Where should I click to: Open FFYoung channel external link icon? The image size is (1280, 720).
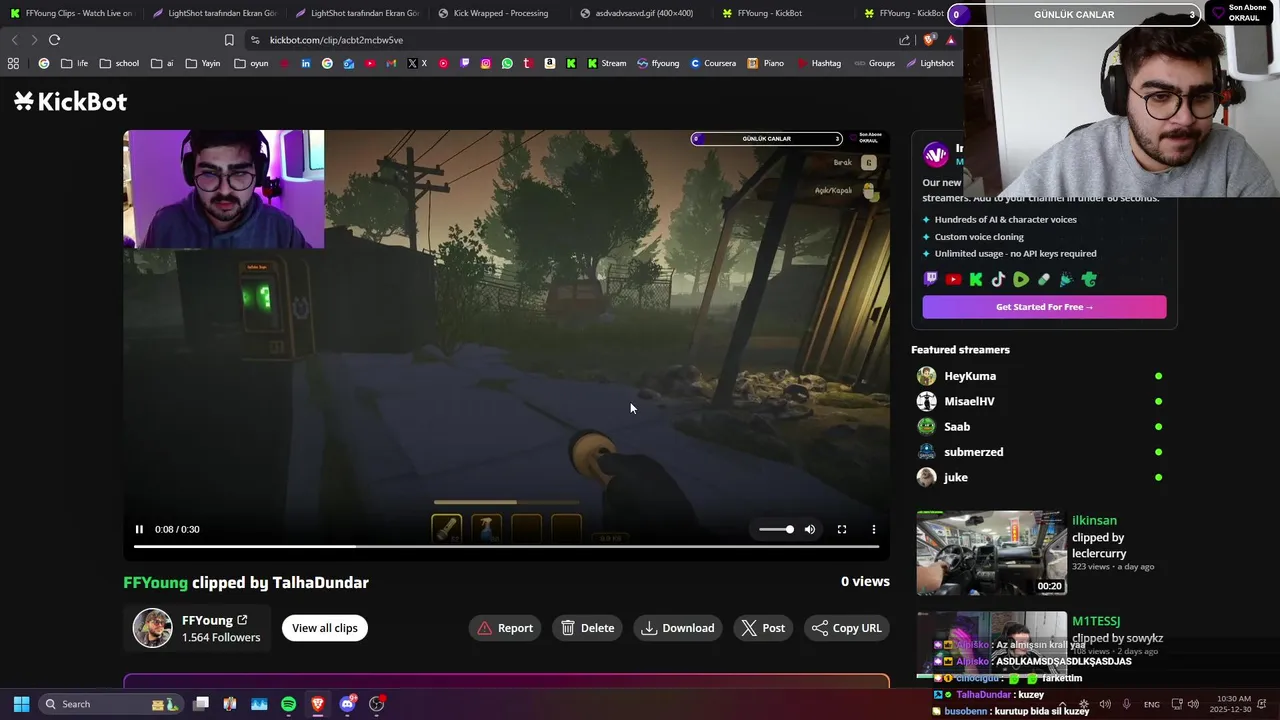point(242,620)
